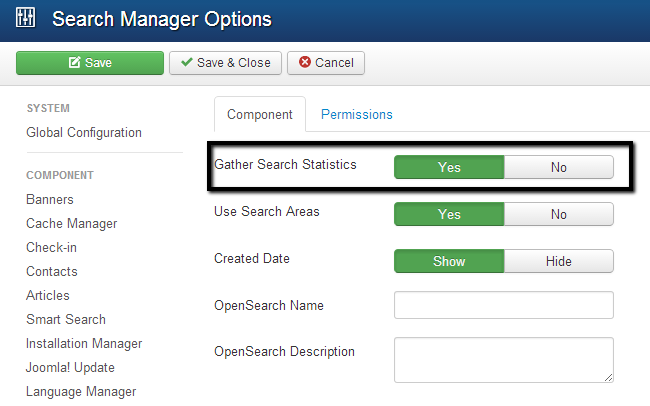
Task: Click the OpenSearch Name text field
Action: point(503,305)
